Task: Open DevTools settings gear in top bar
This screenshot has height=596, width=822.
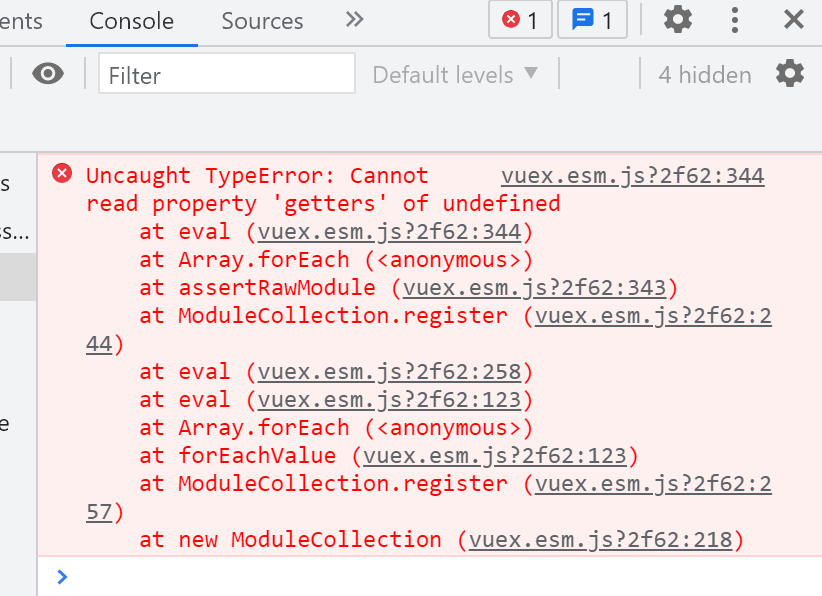Action: tap(678, 20)
